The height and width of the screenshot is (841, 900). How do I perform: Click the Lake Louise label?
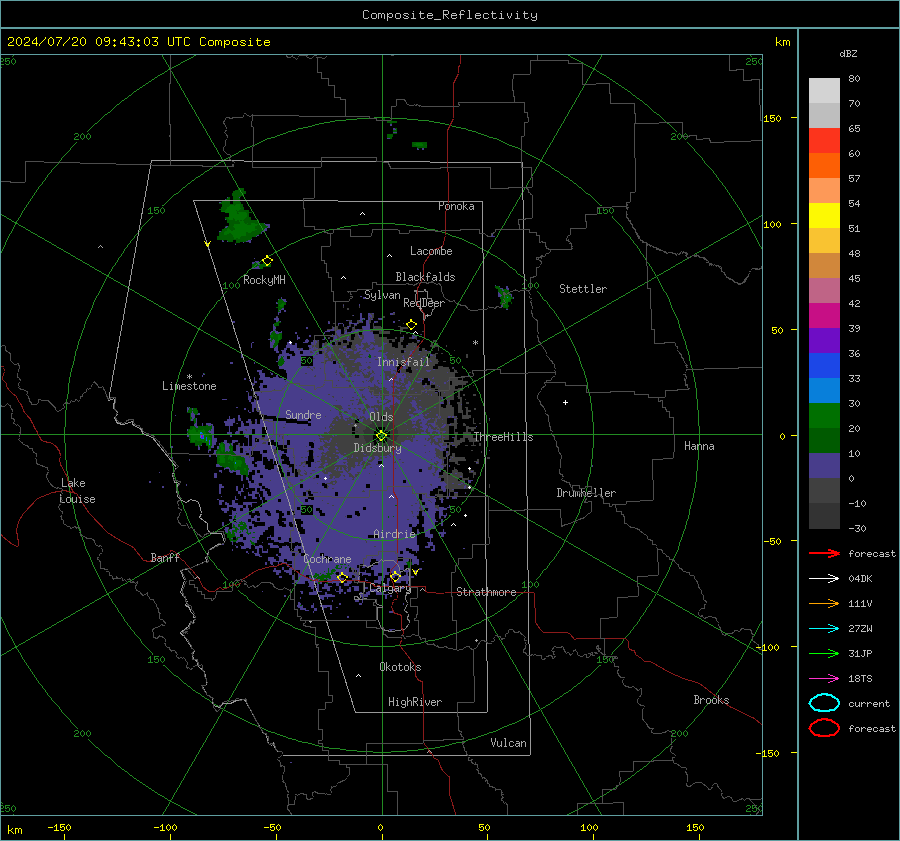(77, 491)
